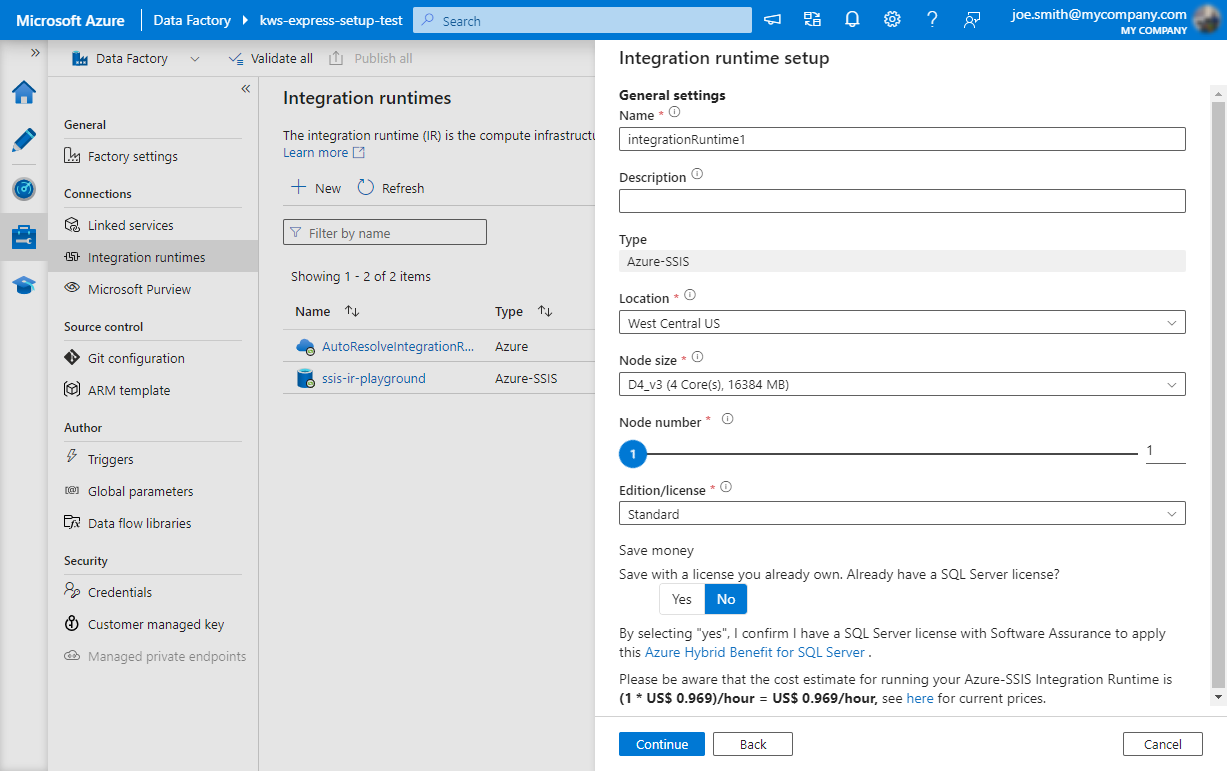Open the Data Factory dropdown in toolbar
1227x771 pixels.
(135, 58)
